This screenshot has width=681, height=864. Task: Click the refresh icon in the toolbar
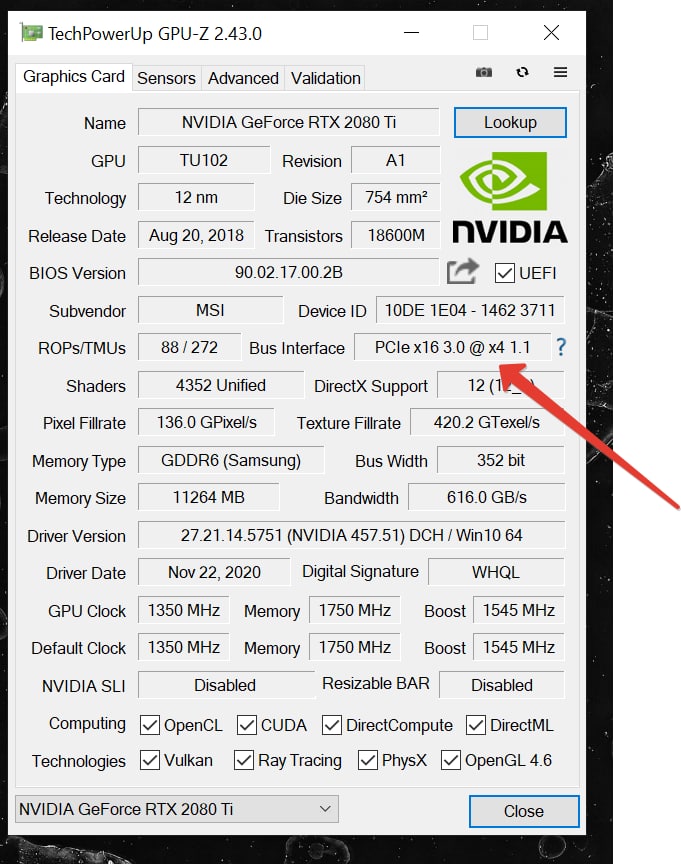click(x=522, y=72)
